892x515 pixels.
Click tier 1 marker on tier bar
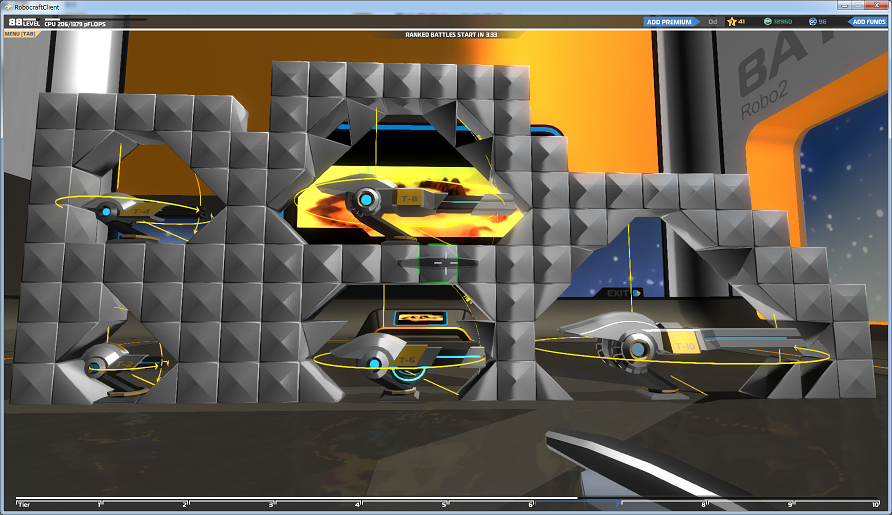[100, 504]
